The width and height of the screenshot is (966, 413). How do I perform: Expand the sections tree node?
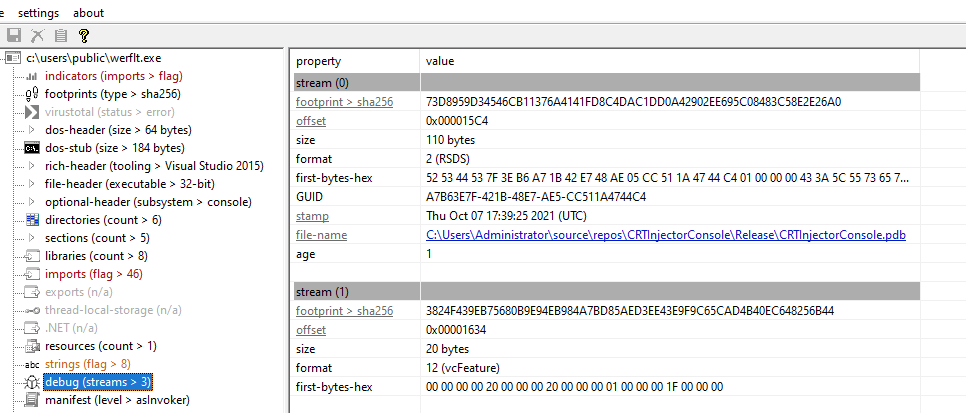[33, 237]
